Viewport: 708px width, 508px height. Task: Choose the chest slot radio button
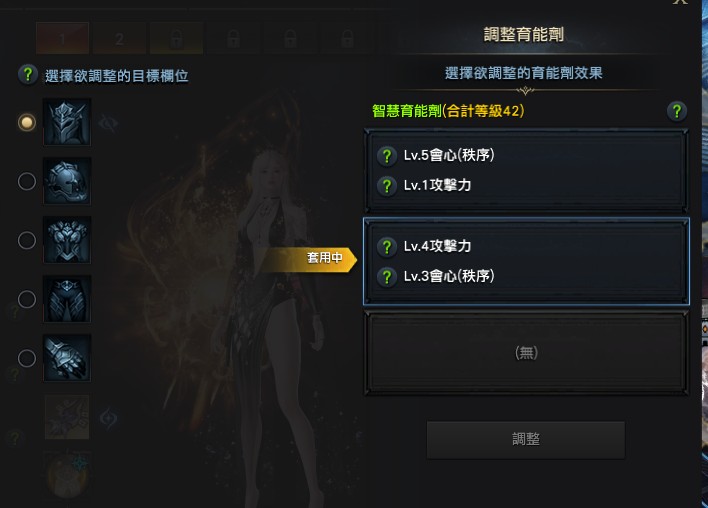click(27, 240)
